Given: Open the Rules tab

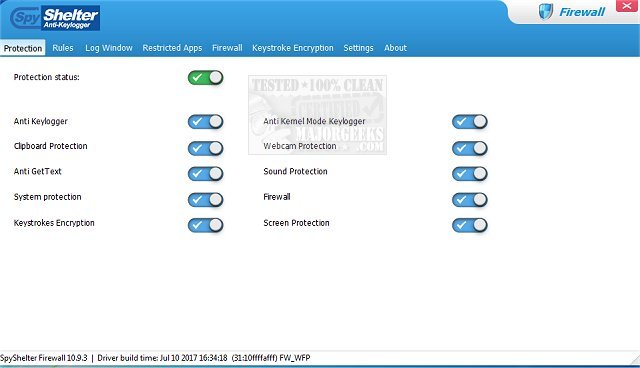Looking at the screenshot, I should coord(63,48).
